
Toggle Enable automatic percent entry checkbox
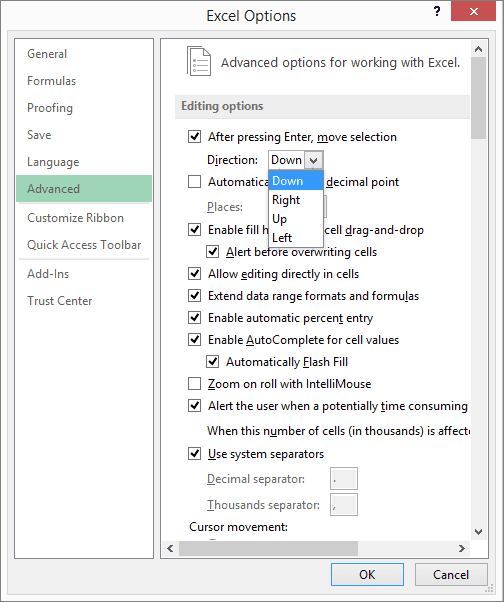[x=194, y=318]
